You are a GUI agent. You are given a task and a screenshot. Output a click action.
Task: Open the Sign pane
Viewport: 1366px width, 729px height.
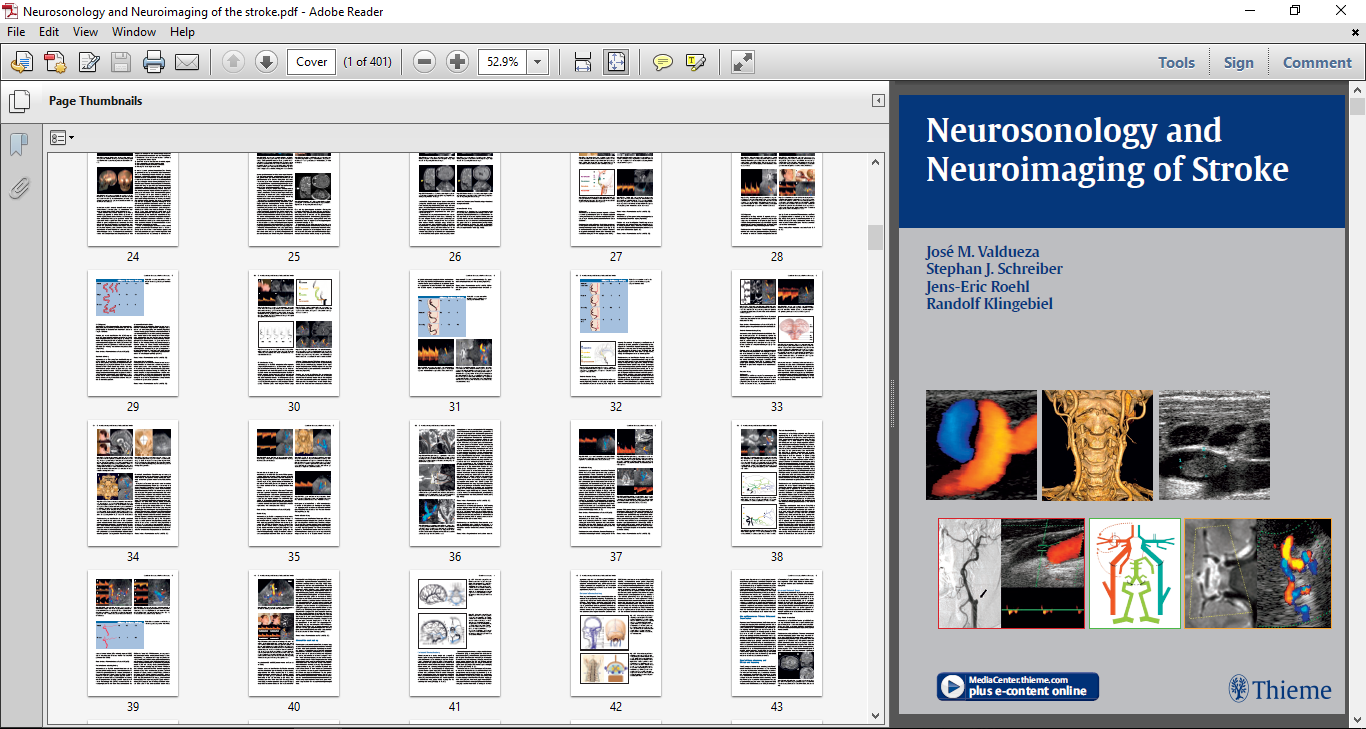1238,62
